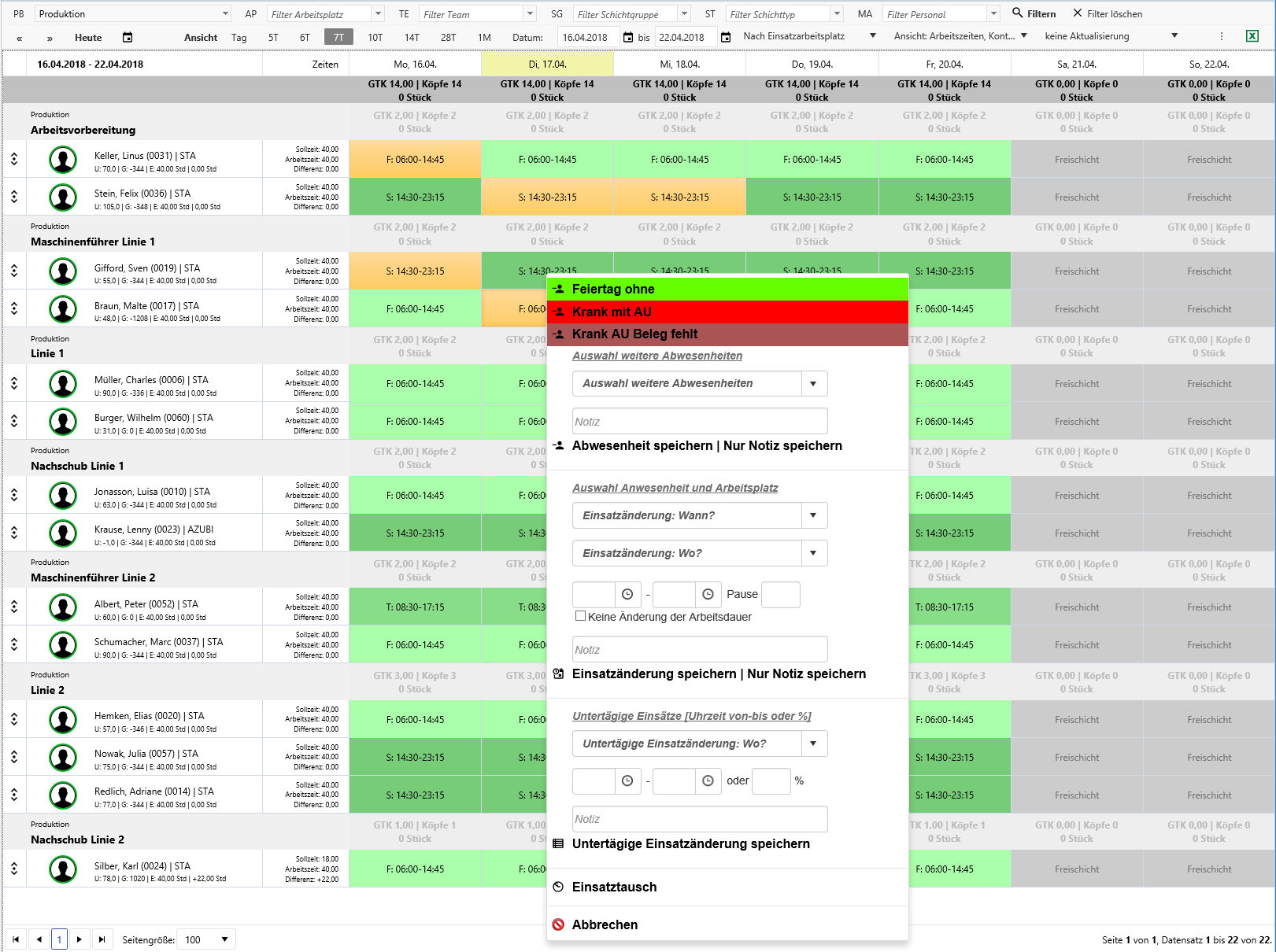
Task: Open the Filter Arbeitsplatz dropdown
Action: coord(378,13)
